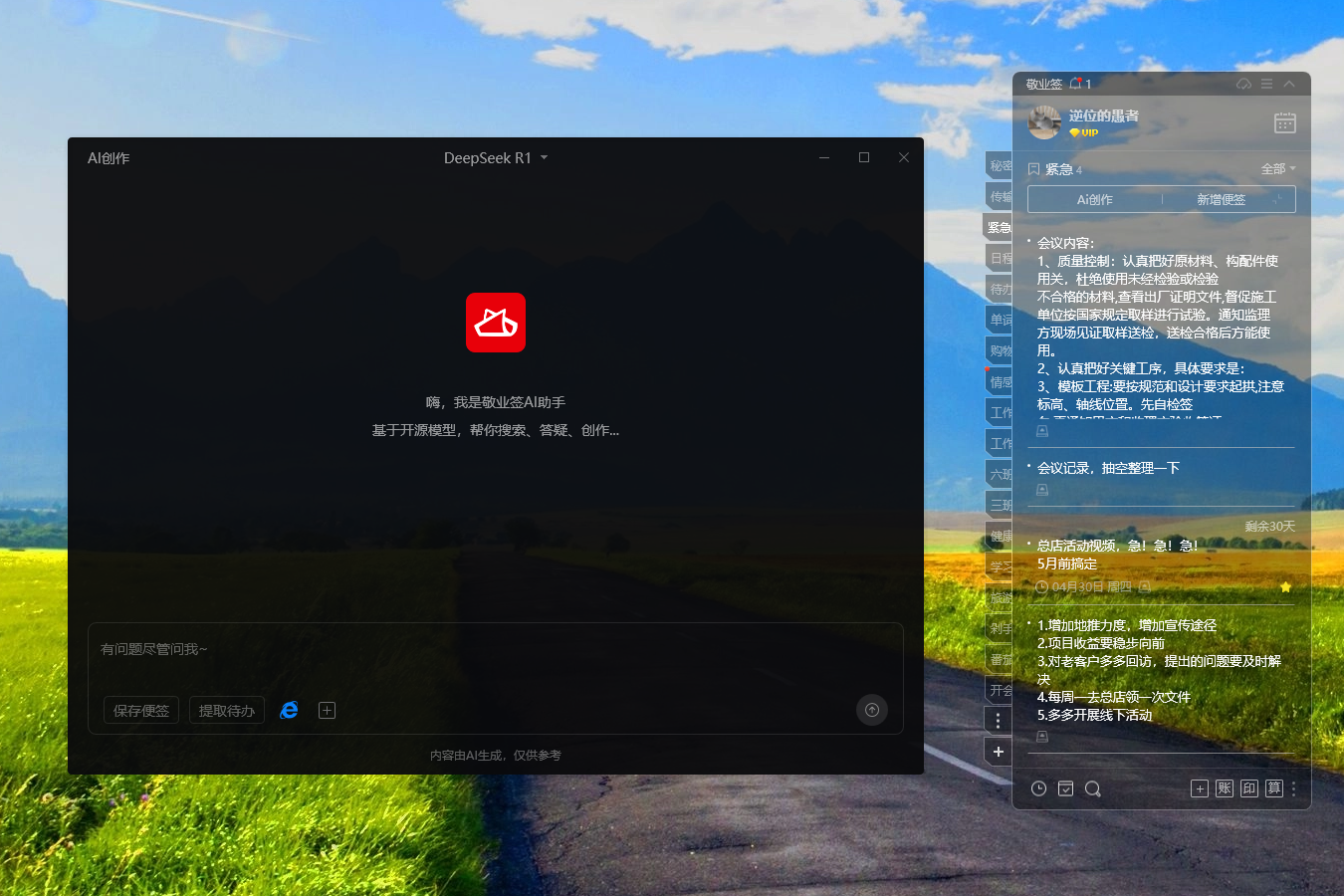Click the 新增便签 new note button
Screen dimensions: 1344x896
1220,199
